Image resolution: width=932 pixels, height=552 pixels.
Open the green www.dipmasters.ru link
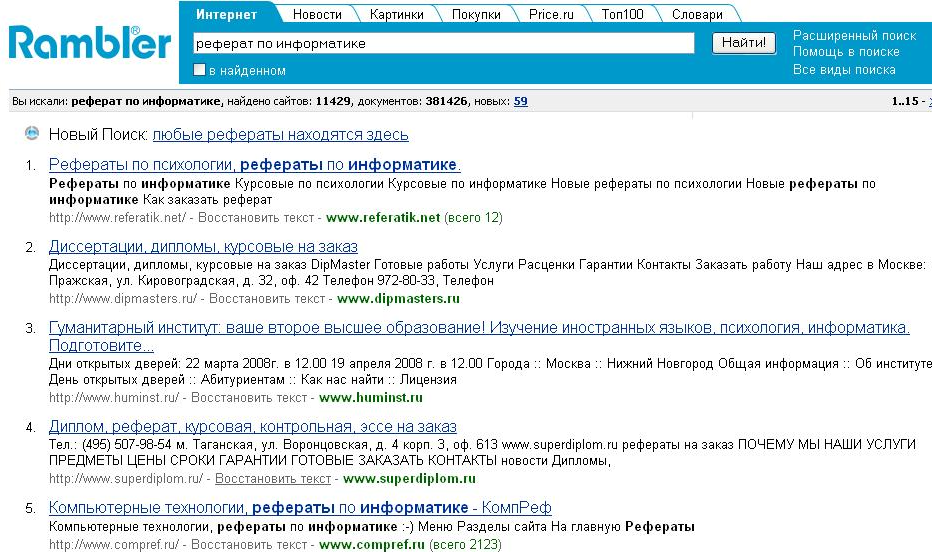coord(398,298)
